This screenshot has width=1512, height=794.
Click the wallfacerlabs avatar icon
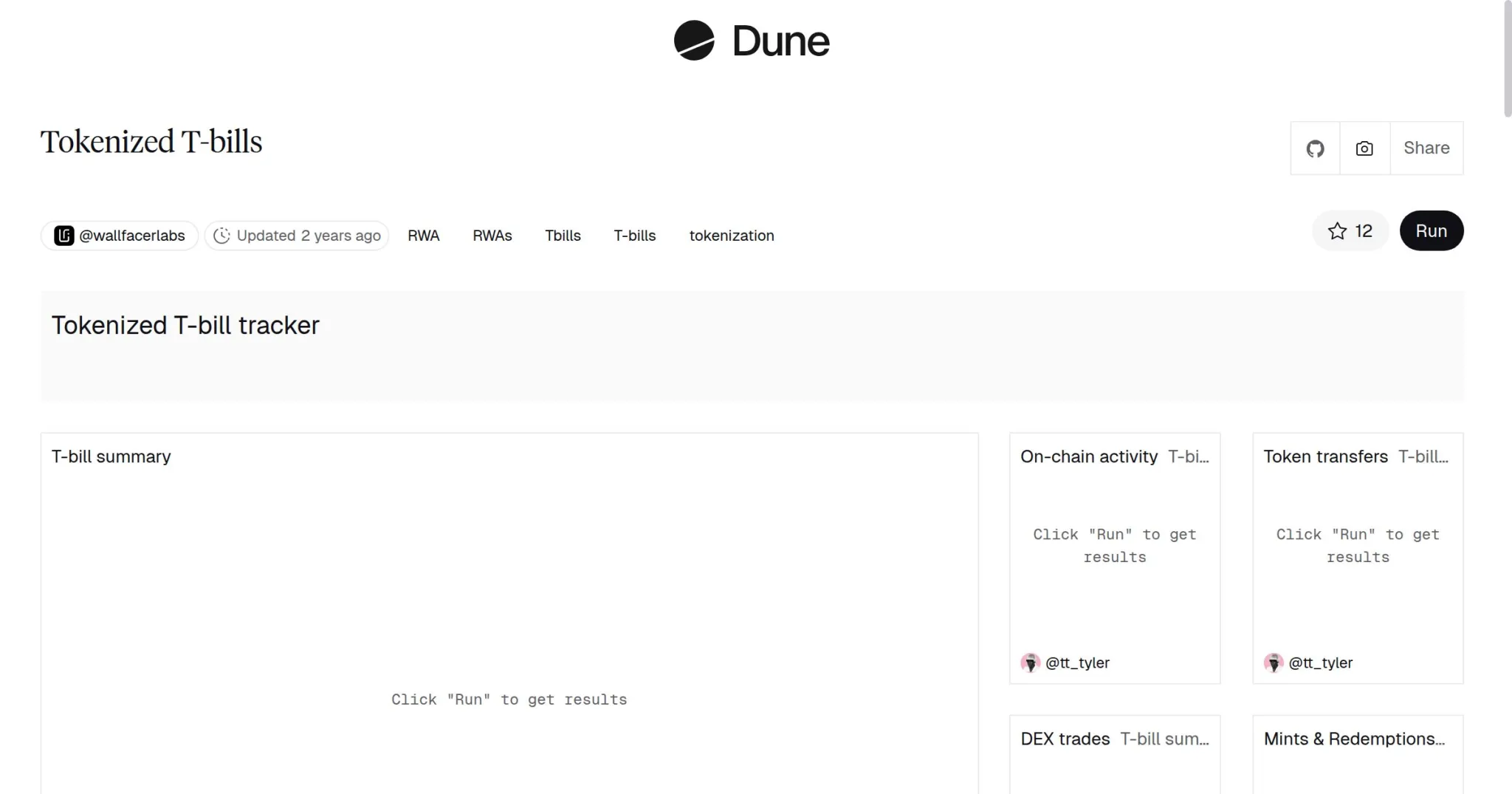[64, 236]
